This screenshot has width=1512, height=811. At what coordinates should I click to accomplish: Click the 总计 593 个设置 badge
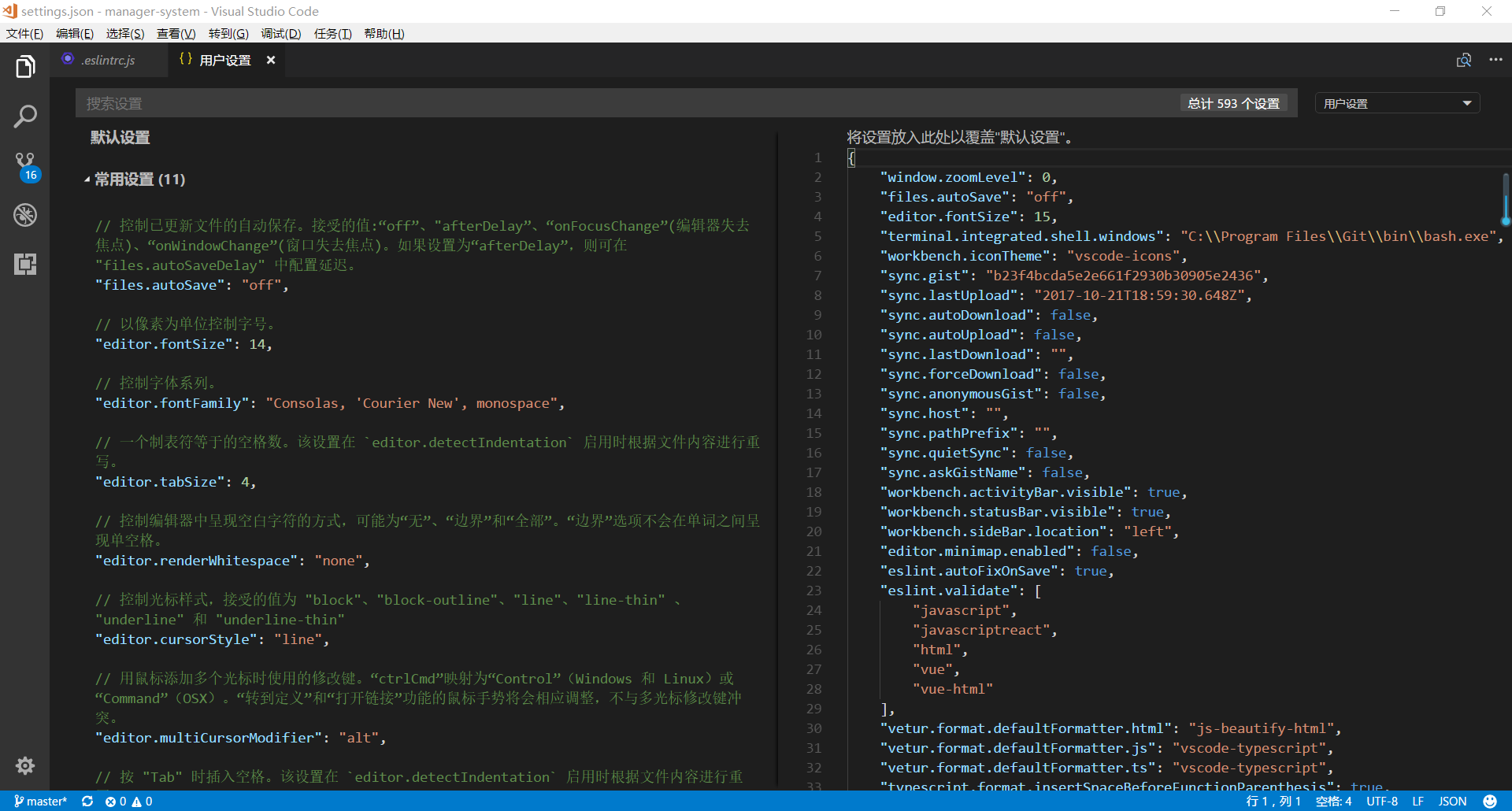click(x=1233, y=103)
